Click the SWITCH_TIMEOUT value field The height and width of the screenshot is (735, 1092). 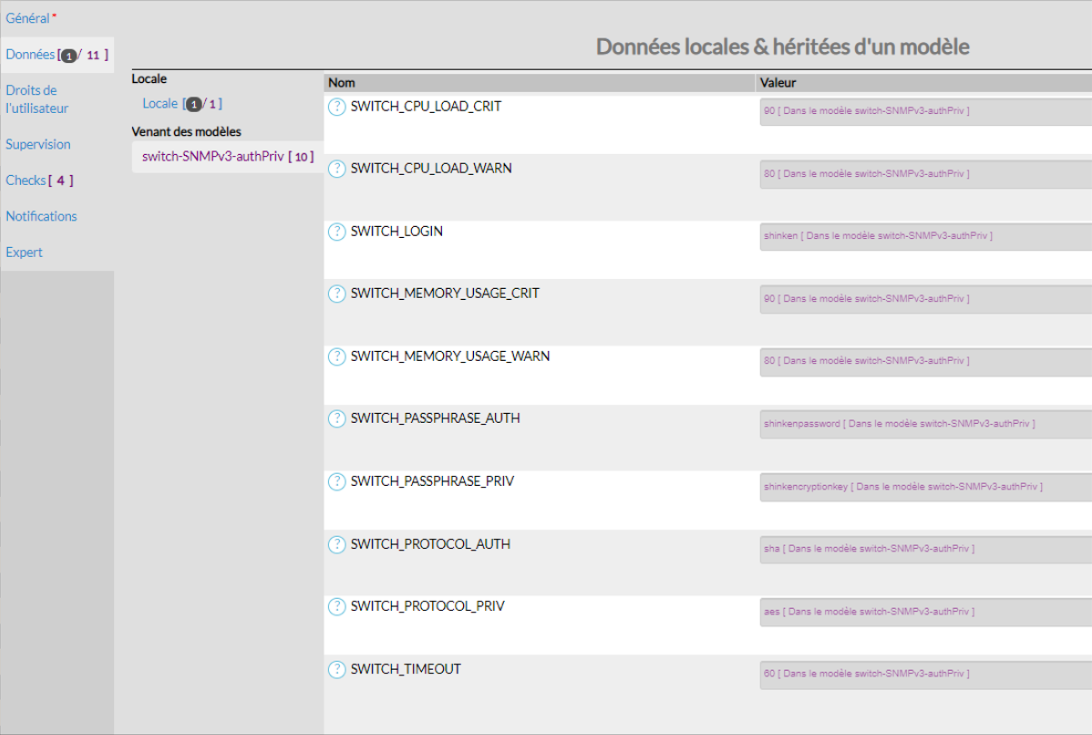(x=925, y=675)
